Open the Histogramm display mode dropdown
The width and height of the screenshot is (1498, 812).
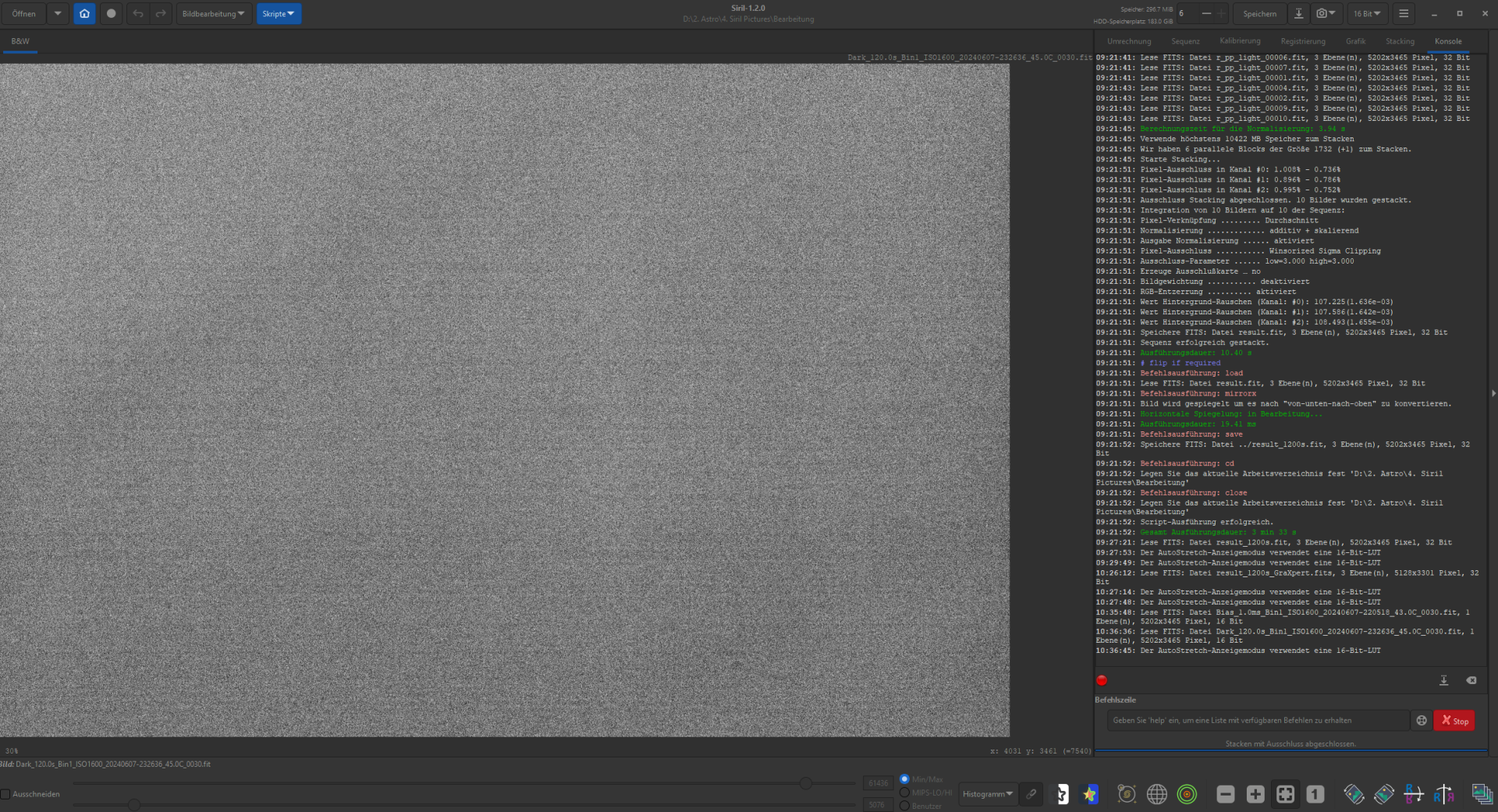pyautogui.click(x=988, y=794)
